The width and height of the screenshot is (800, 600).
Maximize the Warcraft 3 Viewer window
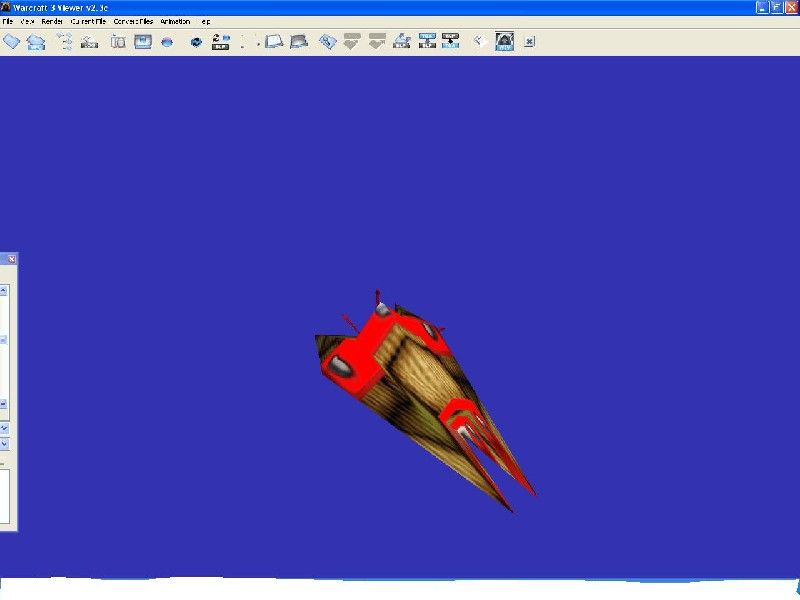777,7
